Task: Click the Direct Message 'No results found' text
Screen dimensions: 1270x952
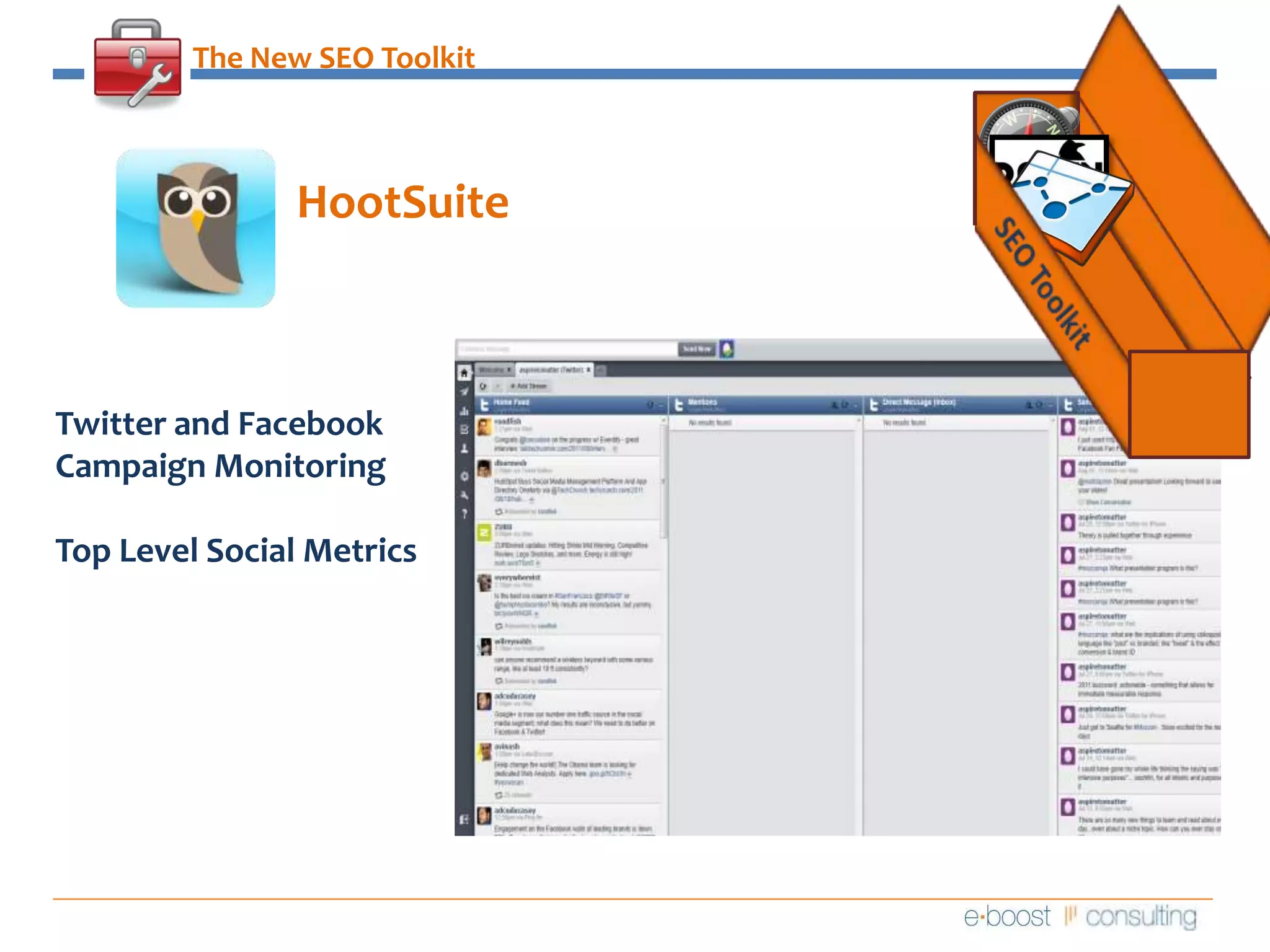Action: pyautogui.click(x=905, y=423)
